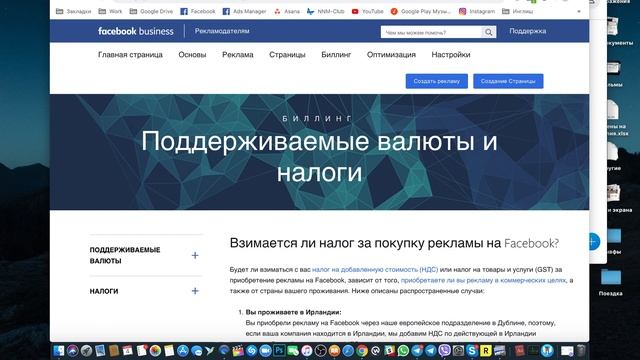The image size is (640, 360).
Task: Open Shazam from the dock
Action: click(x=251, y=350)
